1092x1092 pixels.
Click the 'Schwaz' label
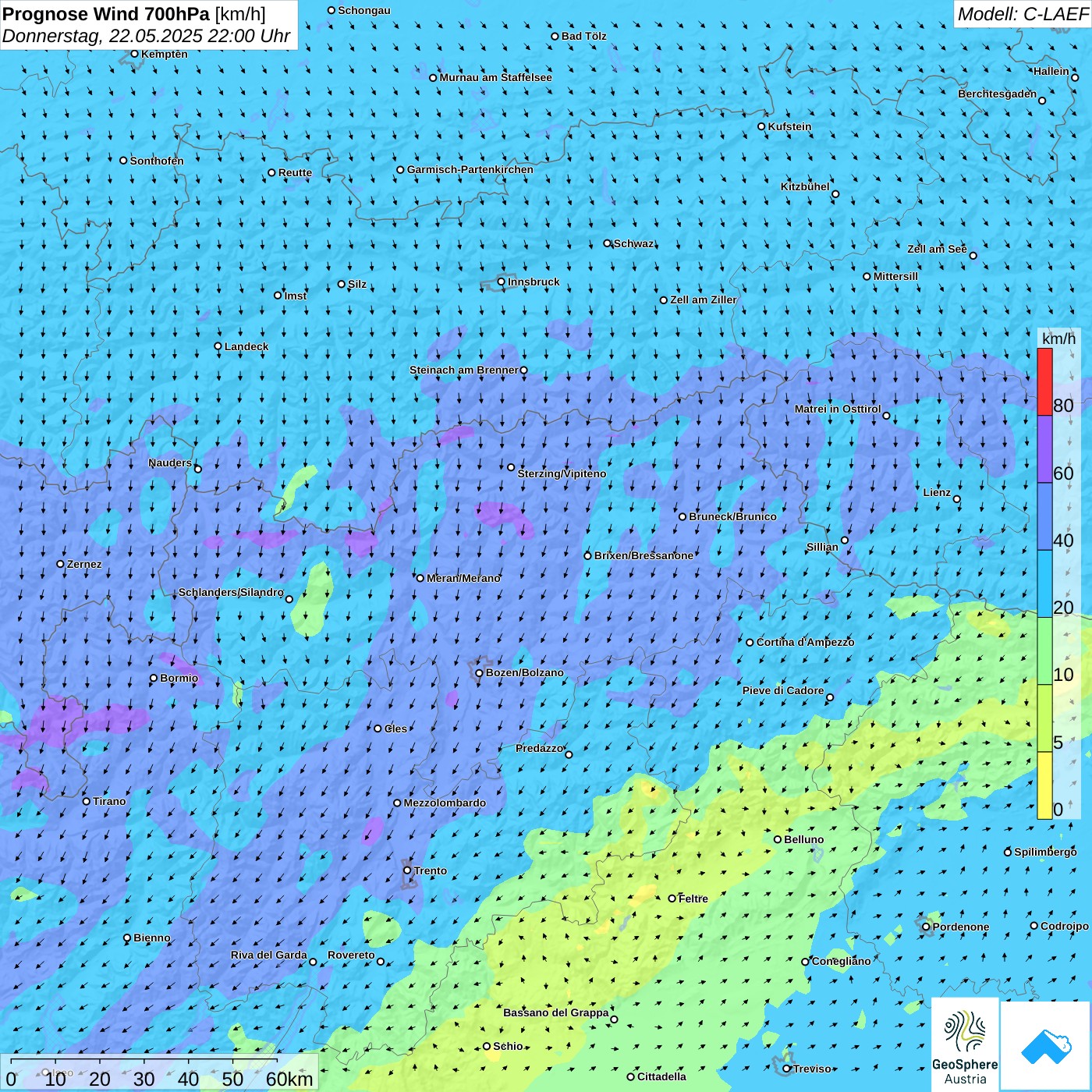tap(634, 243)
